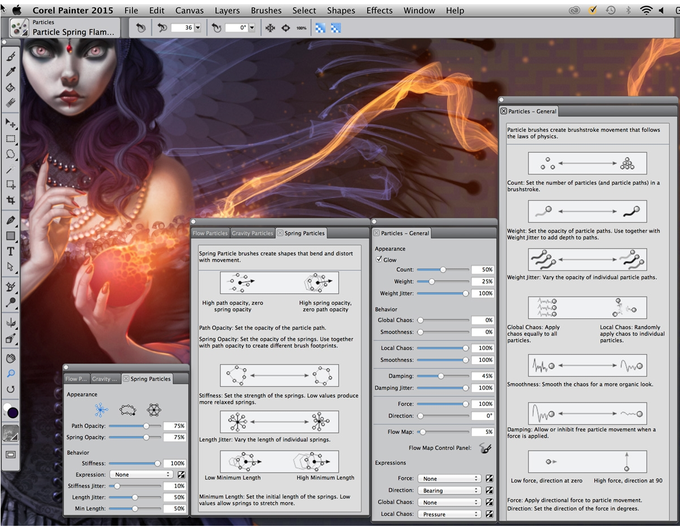Screen dimensions: 680x531
Task: Close the Particles - General control panel tab
Action: tap(376, 233)
